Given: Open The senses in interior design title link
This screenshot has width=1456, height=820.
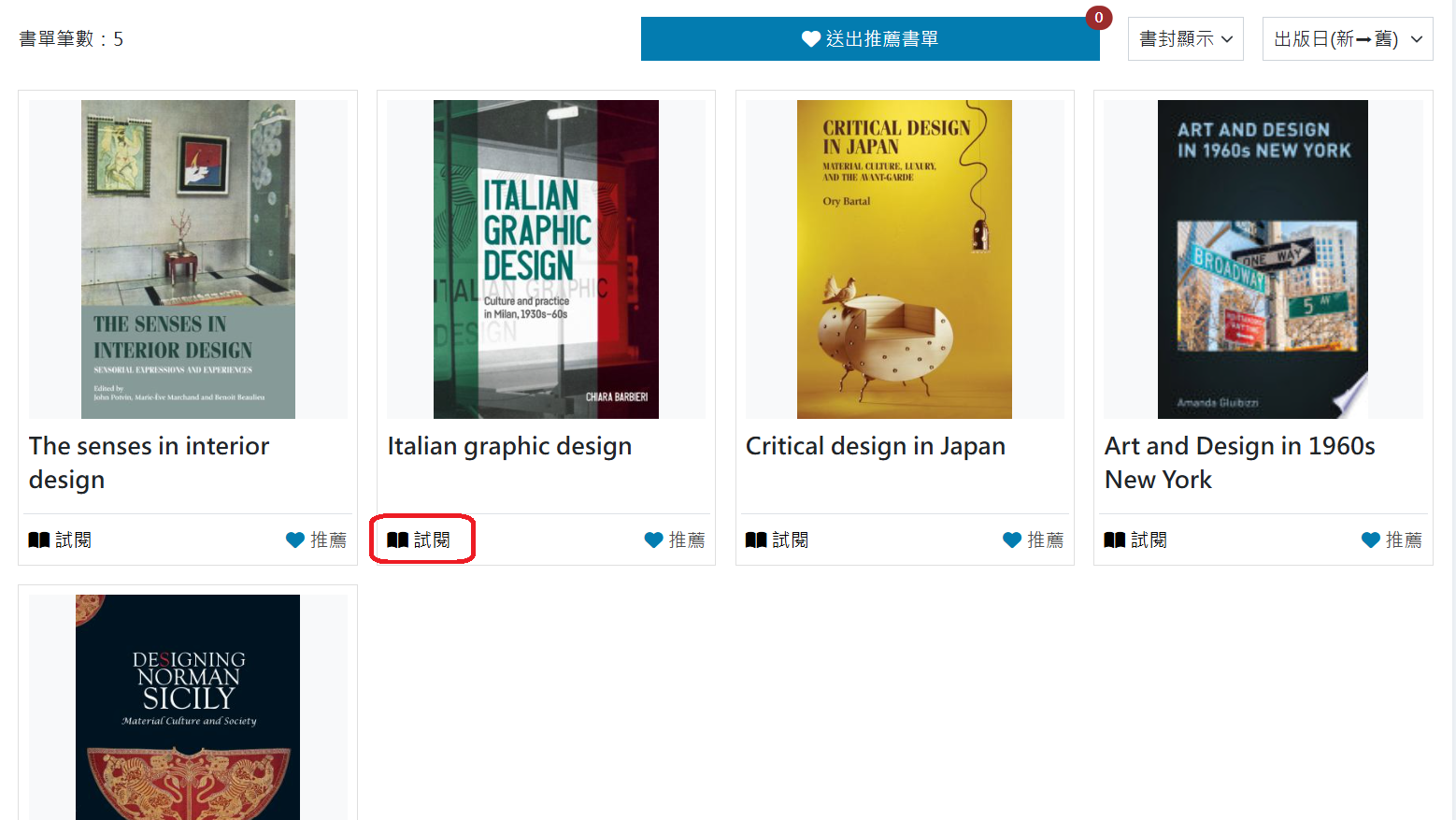Looking at the screenshot, I should [x=150, y=463].
